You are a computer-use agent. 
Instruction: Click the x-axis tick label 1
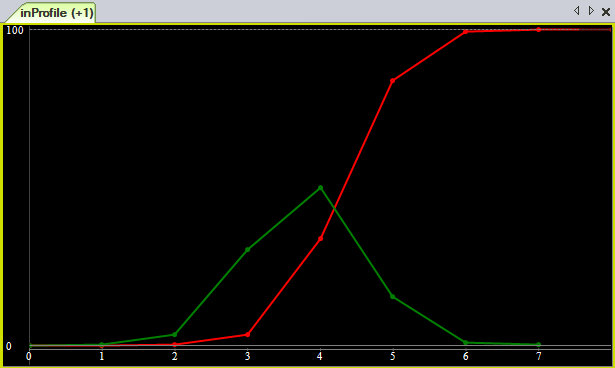coord(102,356)
